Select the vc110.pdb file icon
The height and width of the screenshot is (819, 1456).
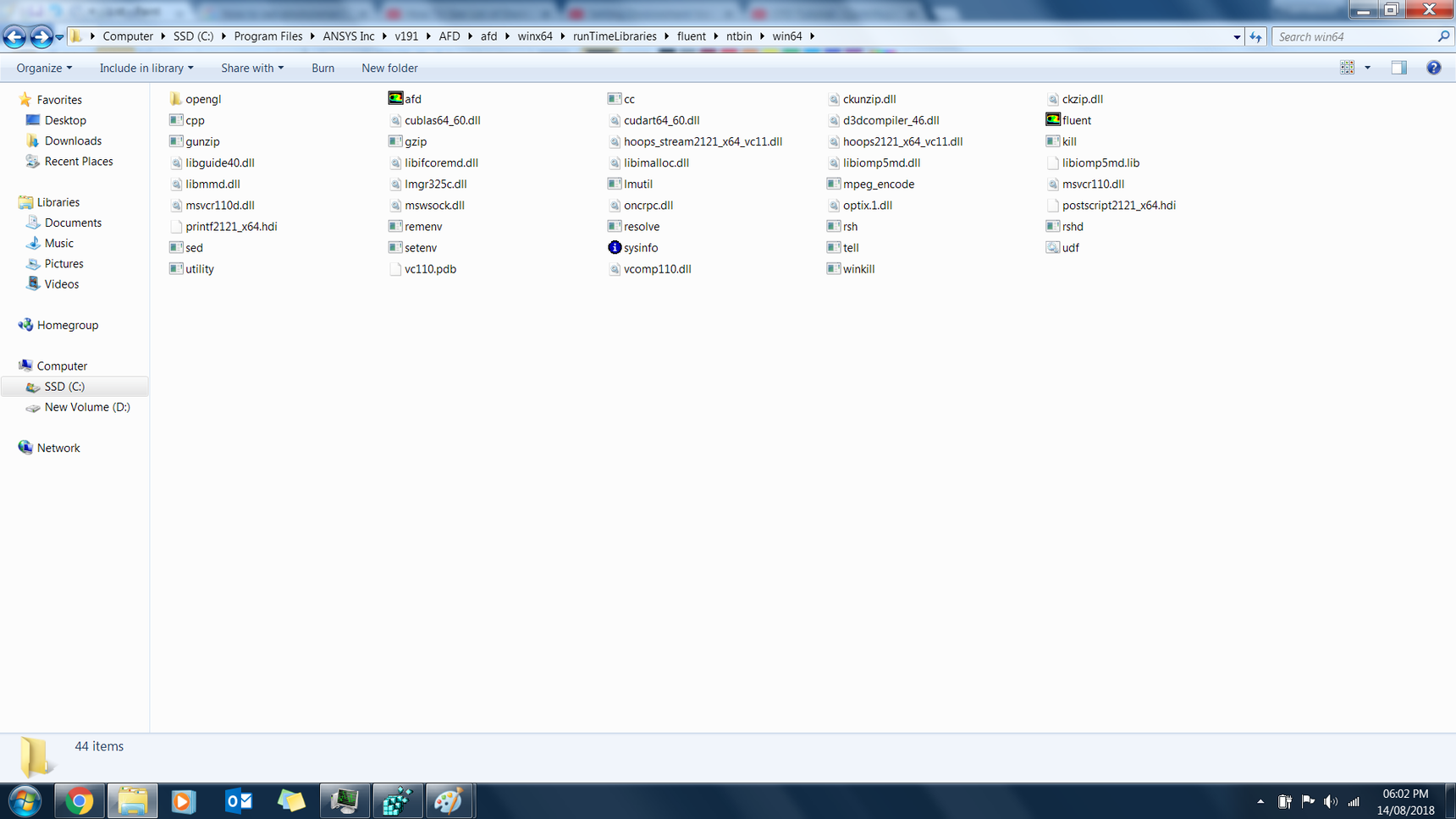(x=395, y=269)
